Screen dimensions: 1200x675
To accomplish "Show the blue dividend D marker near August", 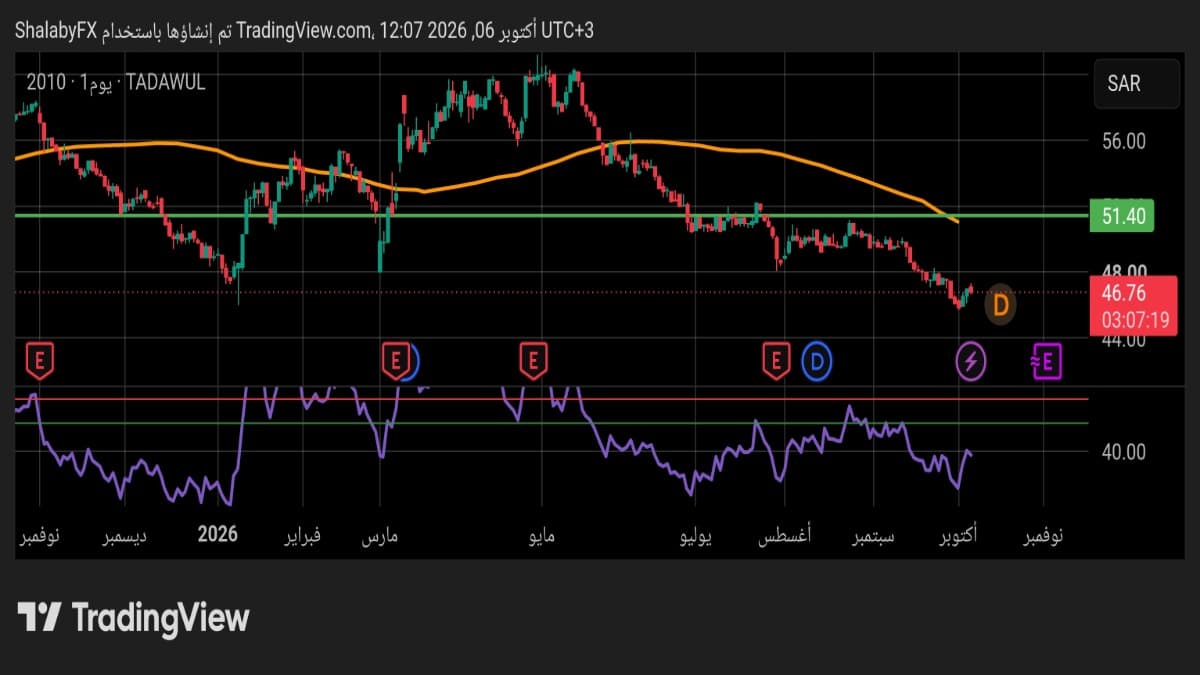I will click(819, 361).
